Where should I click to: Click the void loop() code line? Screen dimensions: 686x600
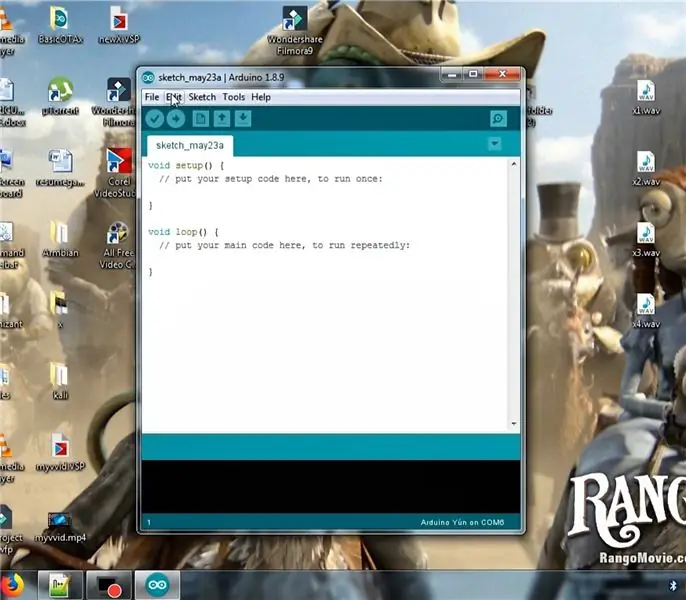pyautogui.click(x=184, y=232)
